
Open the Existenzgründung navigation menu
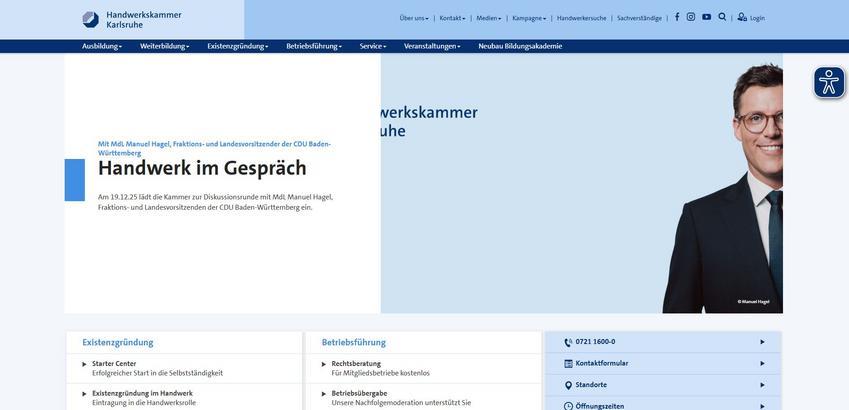238,46
